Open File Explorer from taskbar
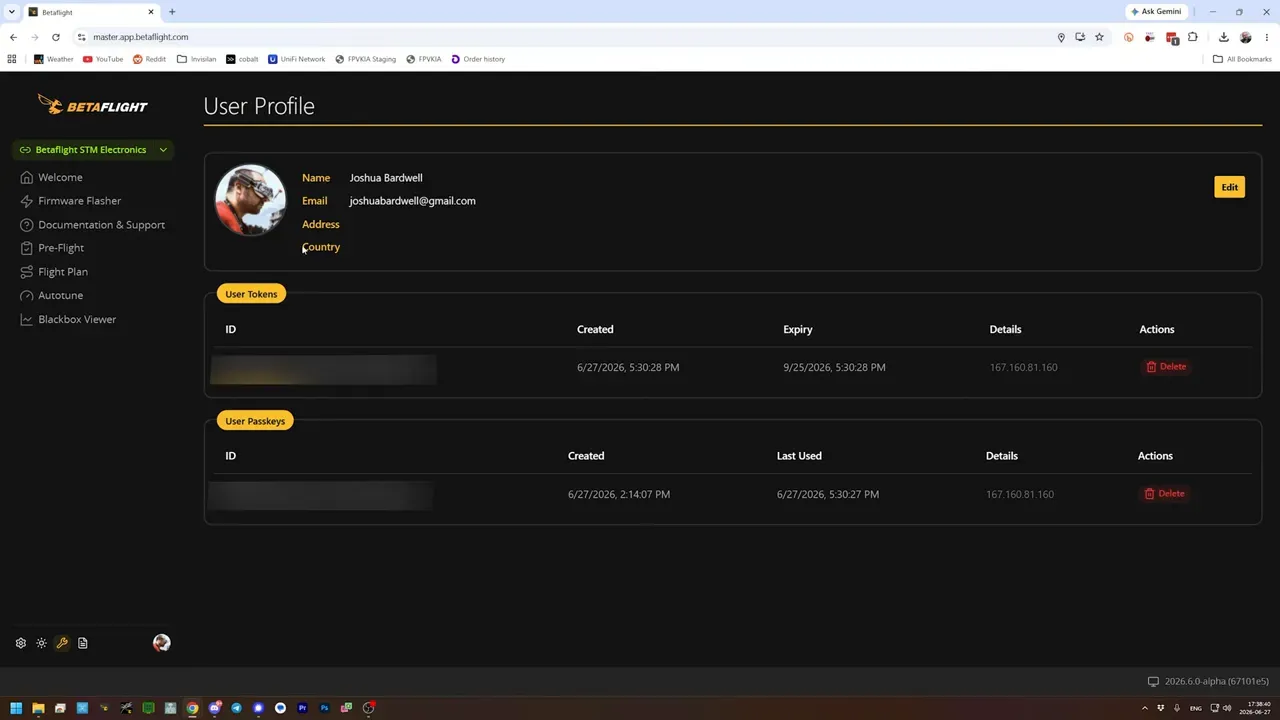 tap(38, 708)
